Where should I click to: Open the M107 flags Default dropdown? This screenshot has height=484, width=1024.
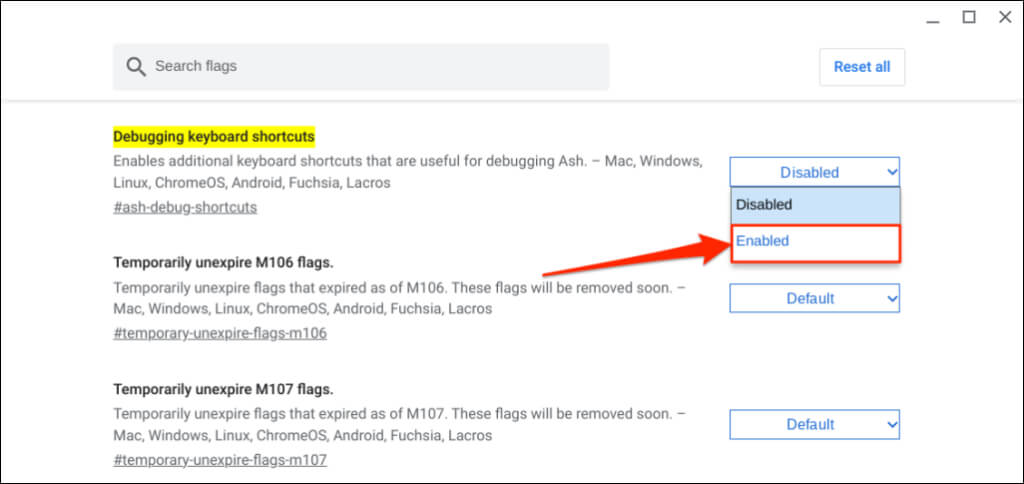(814, 424)
